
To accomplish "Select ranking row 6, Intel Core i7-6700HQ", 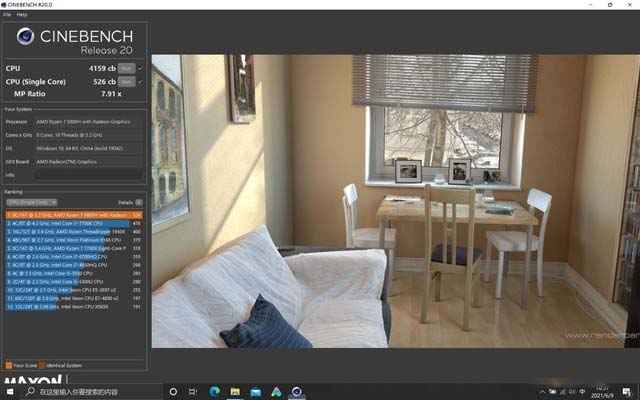I will 74,257.
